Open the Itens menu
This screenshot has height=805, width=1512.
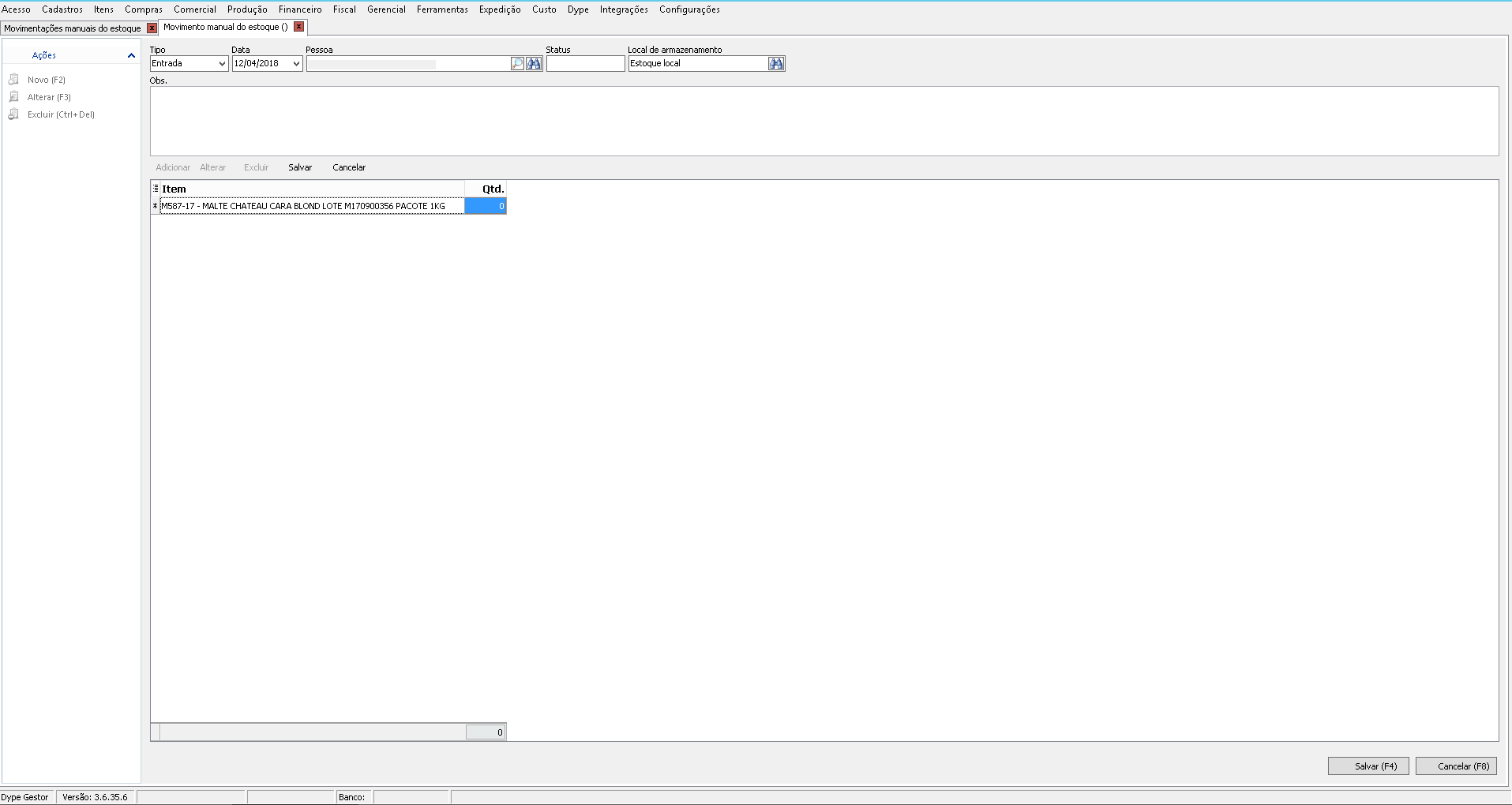click(103, 9)
